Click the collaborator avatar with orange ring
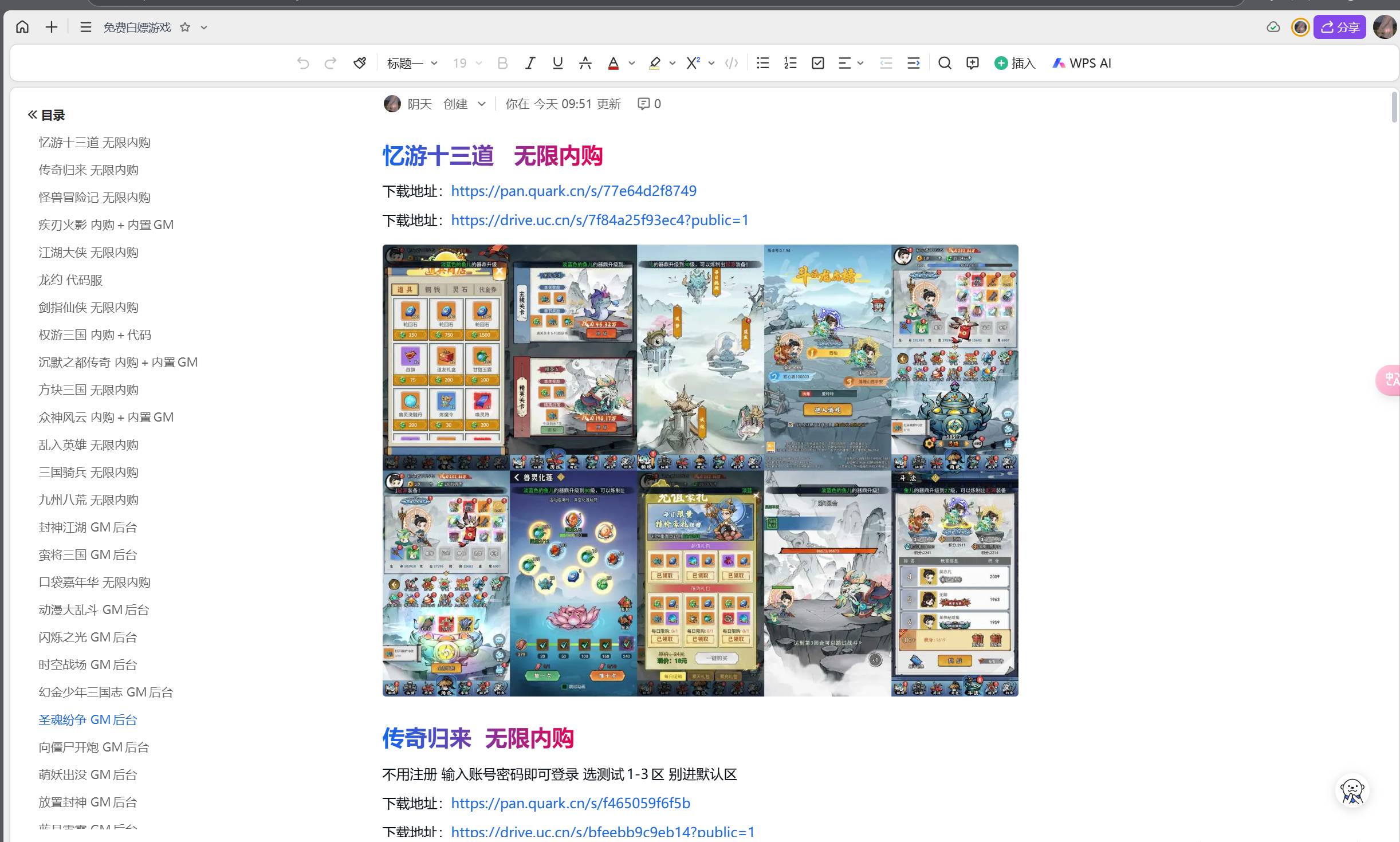Image resolution: width=1400 pixels, height=842 pixels. coord(1300,27)
